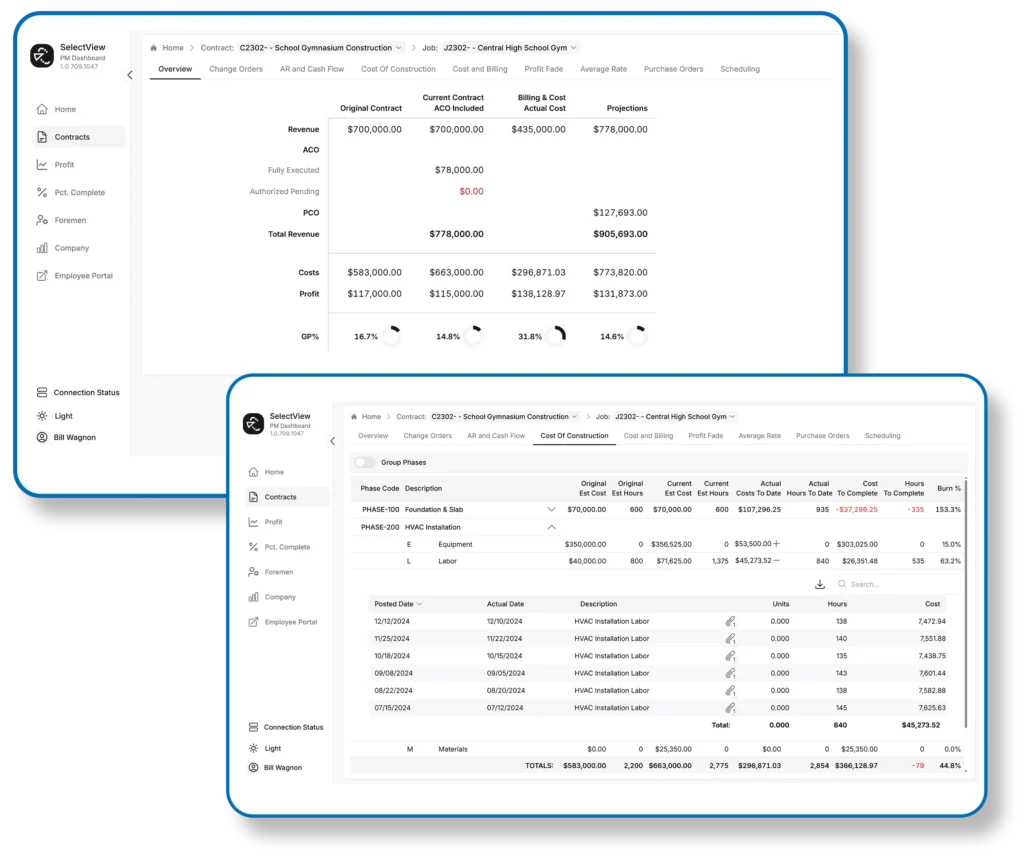Click the download icon above the cost table
Viewport: 1024px width, 866px height.
pyautogui.click(x=820, y=583)
